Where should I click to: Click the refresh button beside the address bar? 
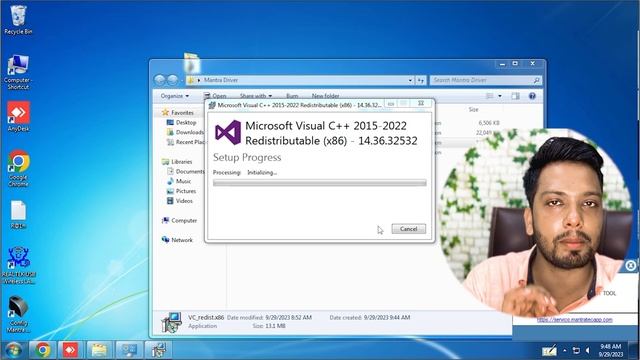coord(421,80)
